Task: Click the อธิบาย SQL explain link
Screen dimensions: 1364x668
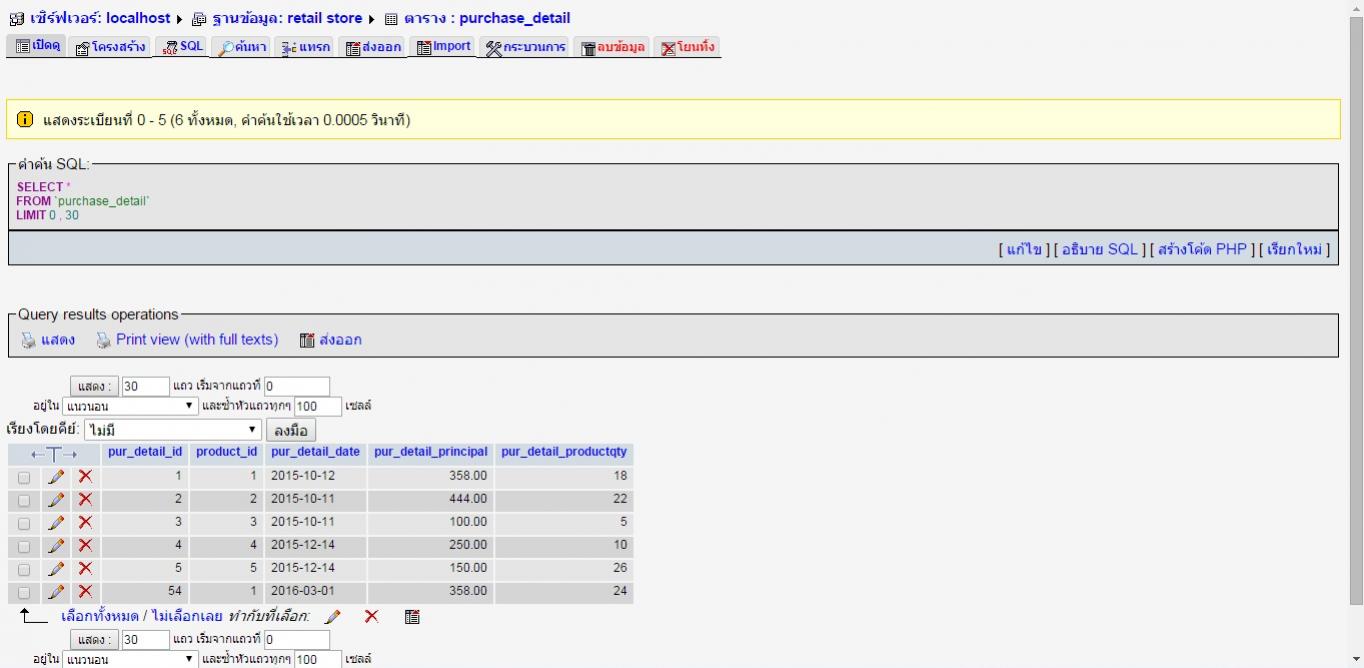Action: [1100, 249]
